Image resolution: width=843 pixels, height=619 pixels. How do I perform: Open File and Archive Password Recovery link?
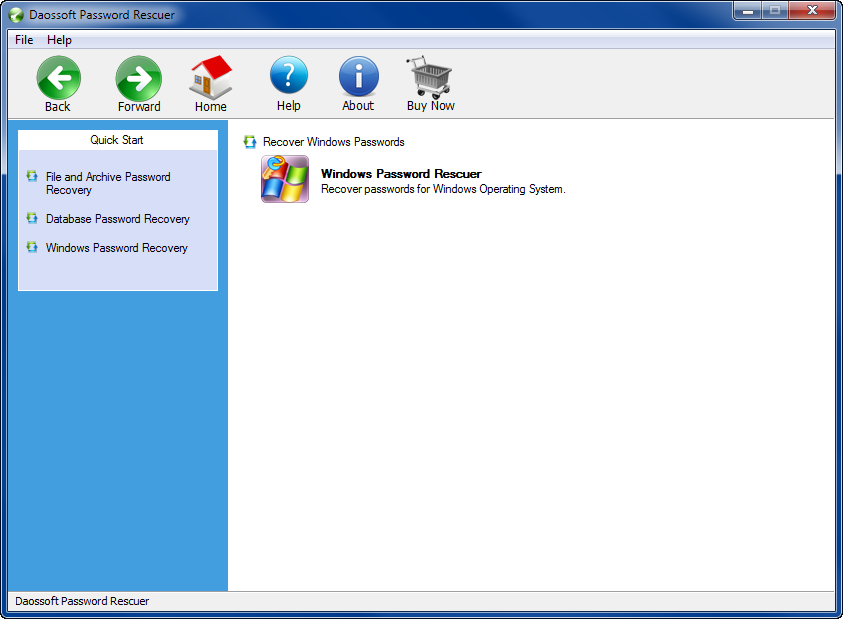tap(108, 183)
